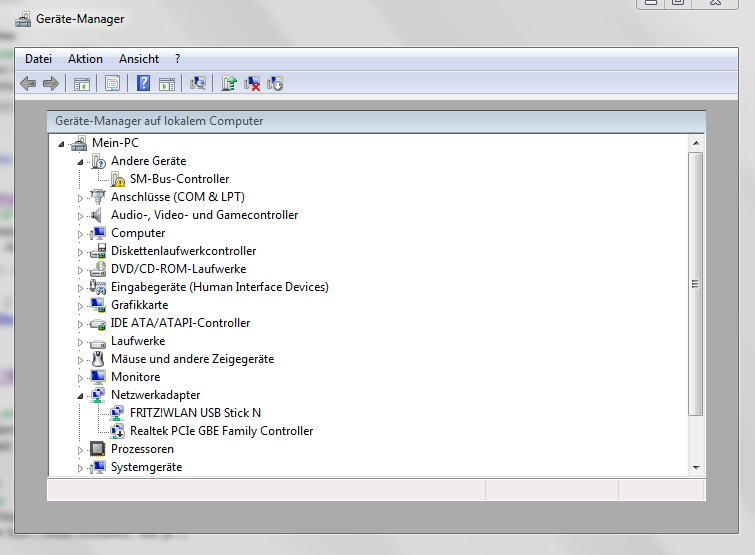Image resolution: width=755 pixels, height=555 pixels.
Task: Click the Anschlüsse (COM & LPT) port icon
Action: pos(98,197)
